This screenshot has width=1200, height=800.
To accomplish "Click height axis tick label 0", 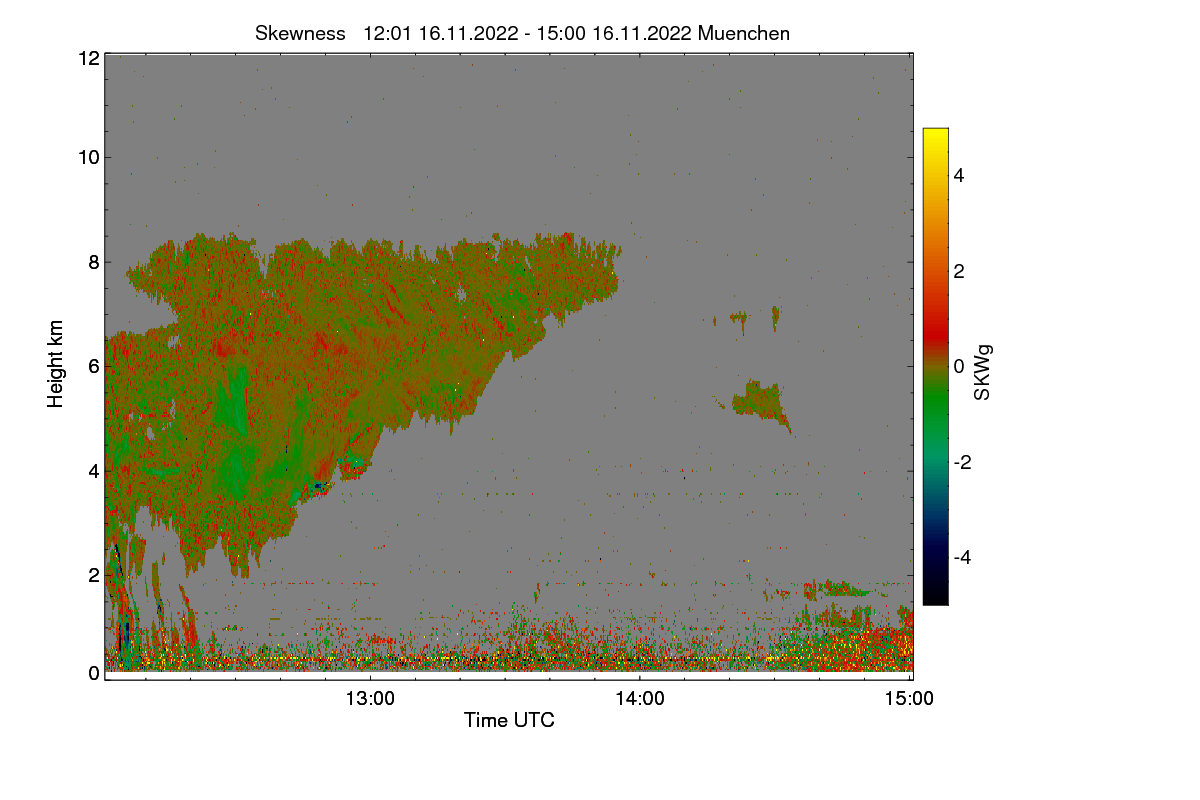I will pyautogui.click(x=93, y=673).
